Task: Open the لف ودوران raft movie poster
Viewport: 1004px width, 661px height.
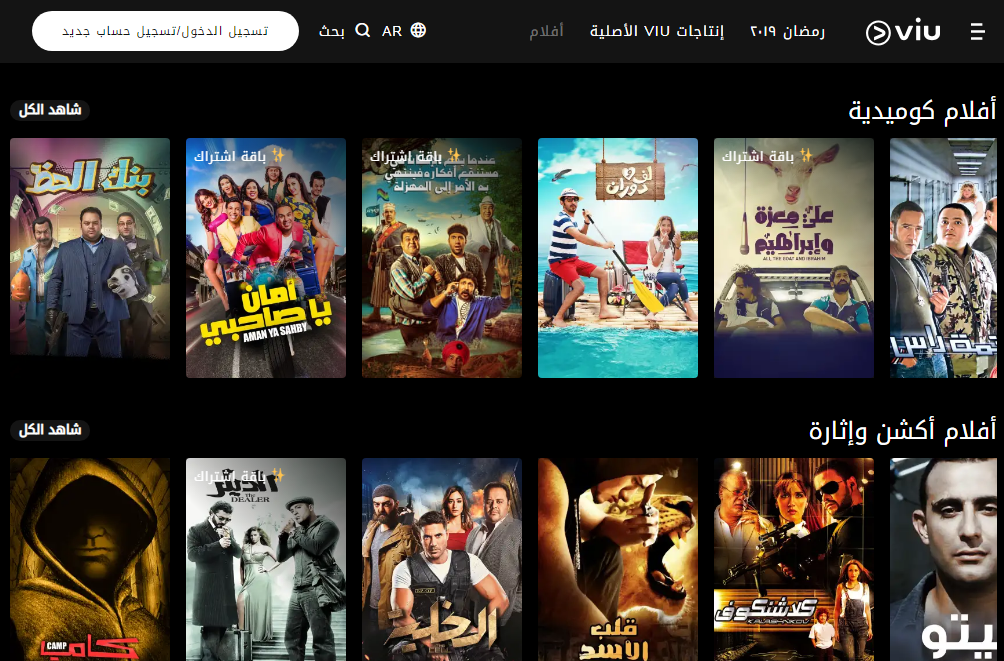Action: 618,257
